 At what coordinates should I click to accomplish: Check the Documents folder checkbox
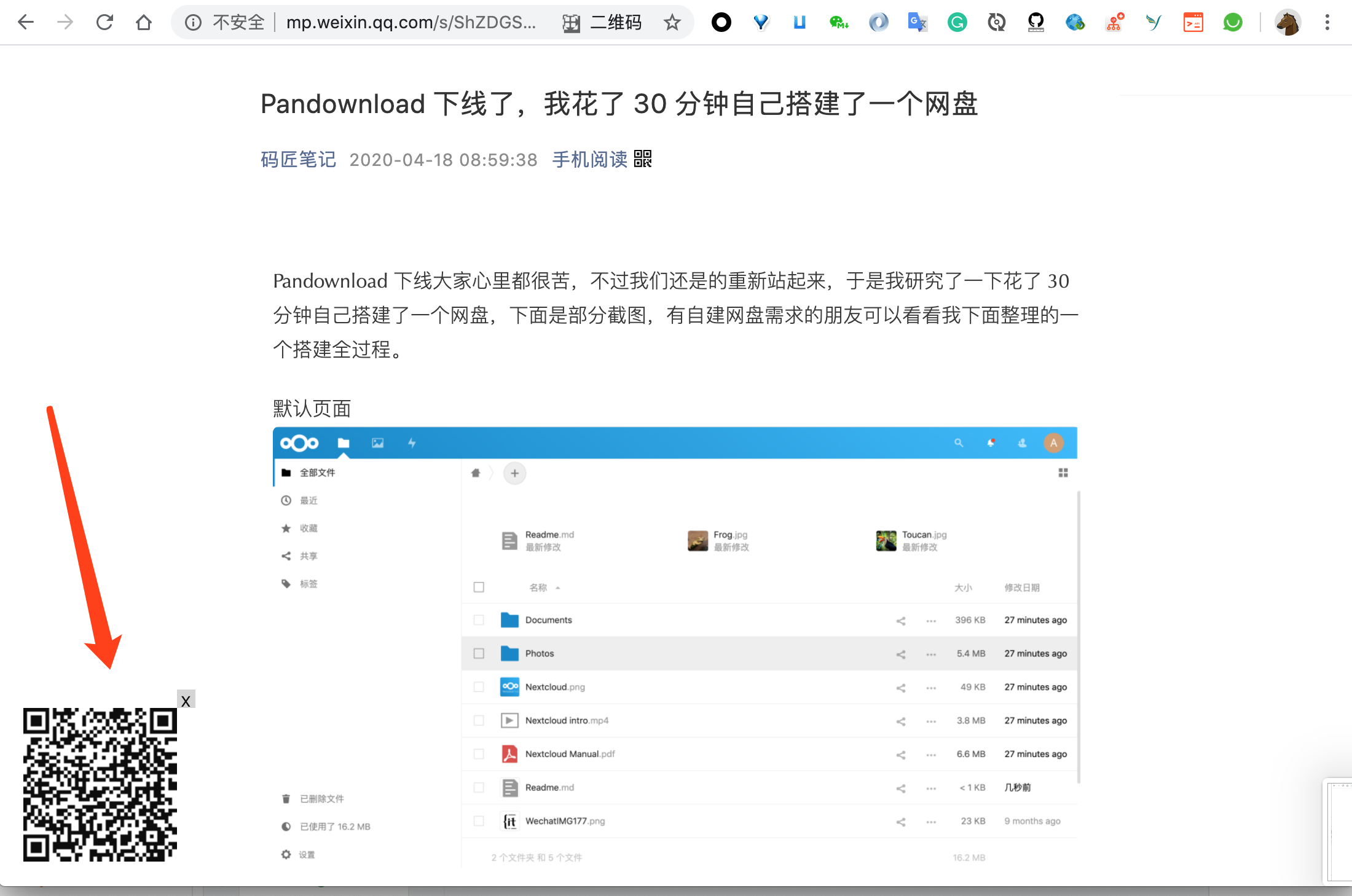tap(479, 620)
